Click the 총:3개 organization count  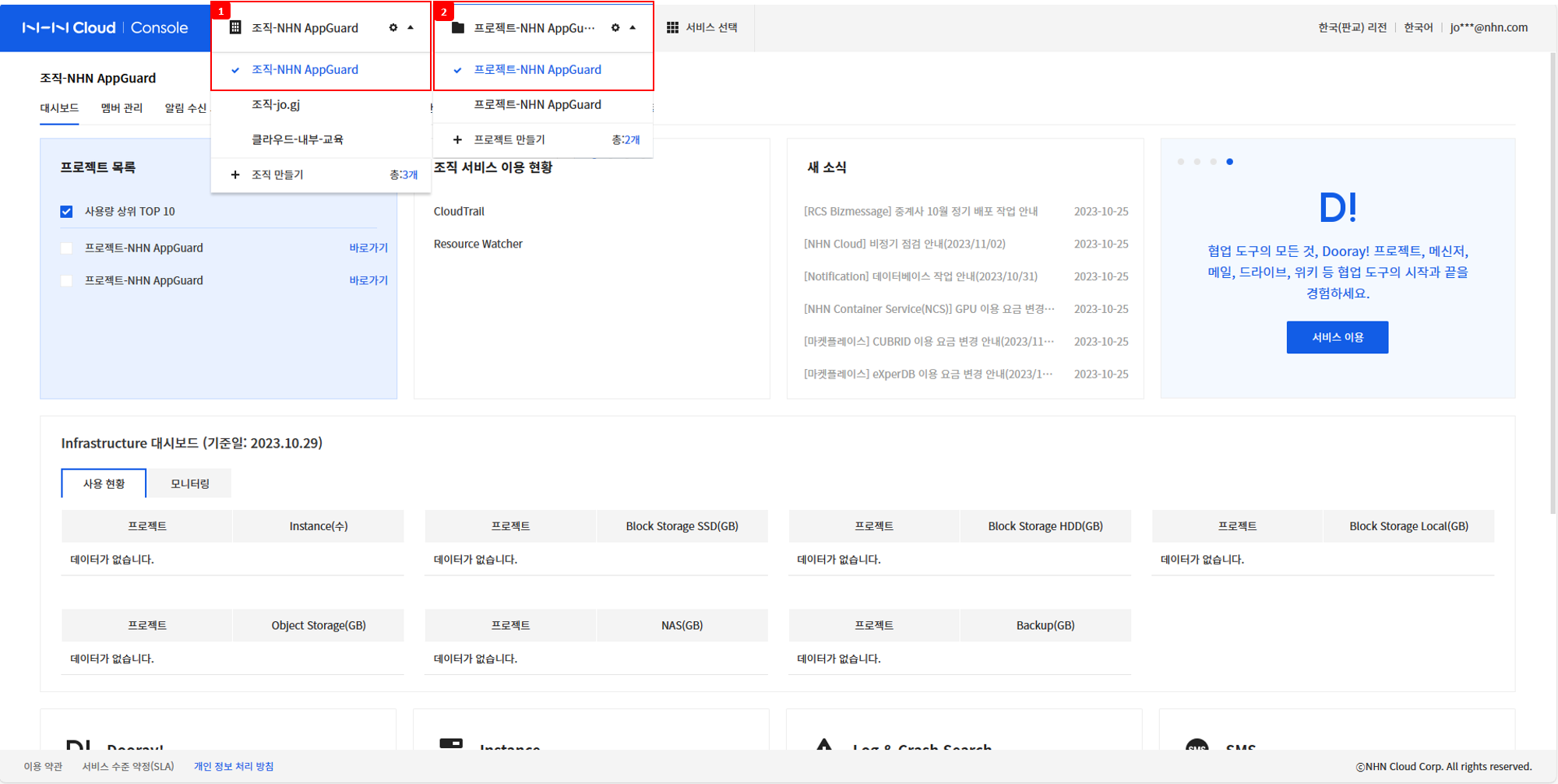coord(404,174)
